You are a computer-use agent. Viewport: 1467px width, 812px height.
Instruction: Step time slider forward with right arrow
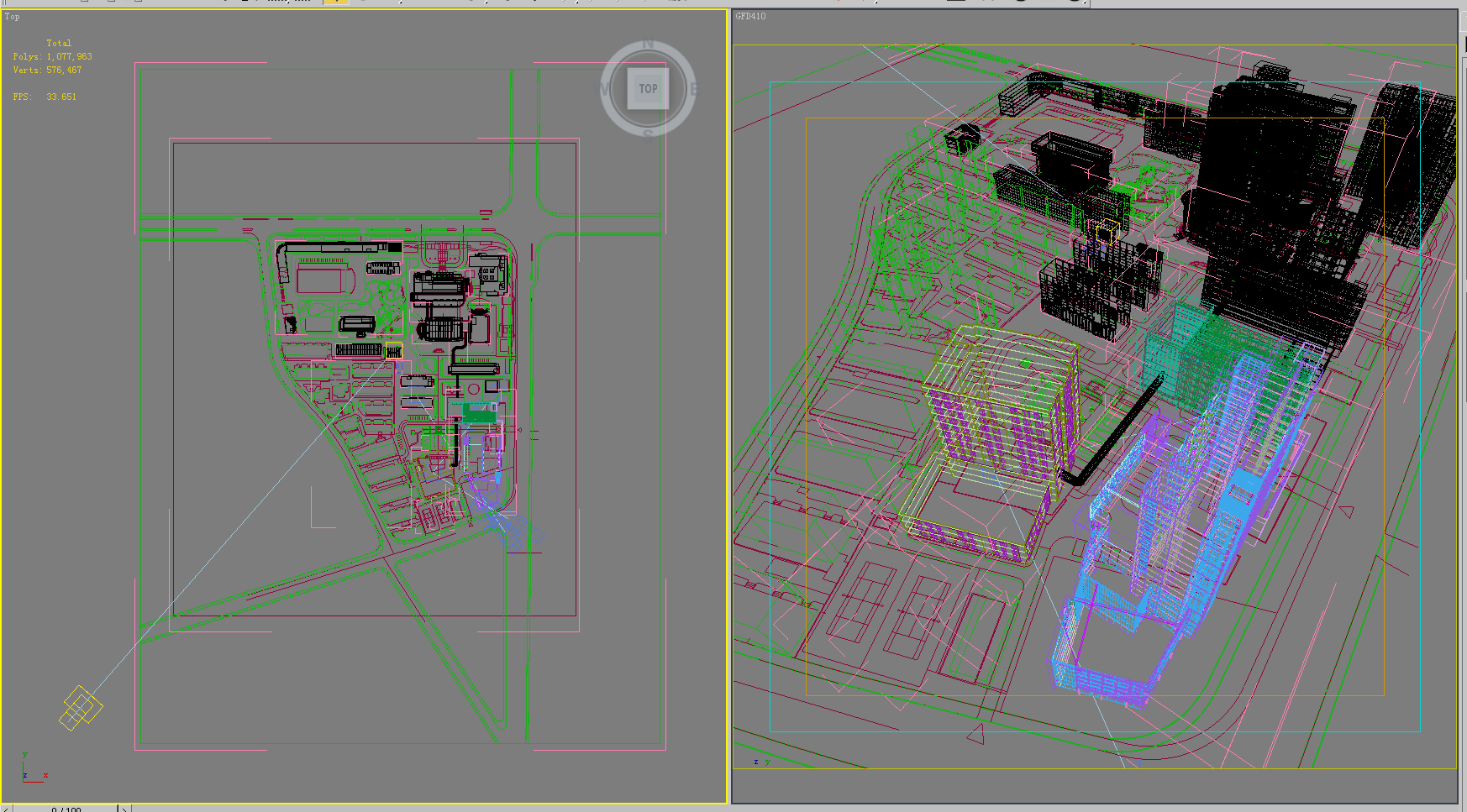click(x=124, y=809)
